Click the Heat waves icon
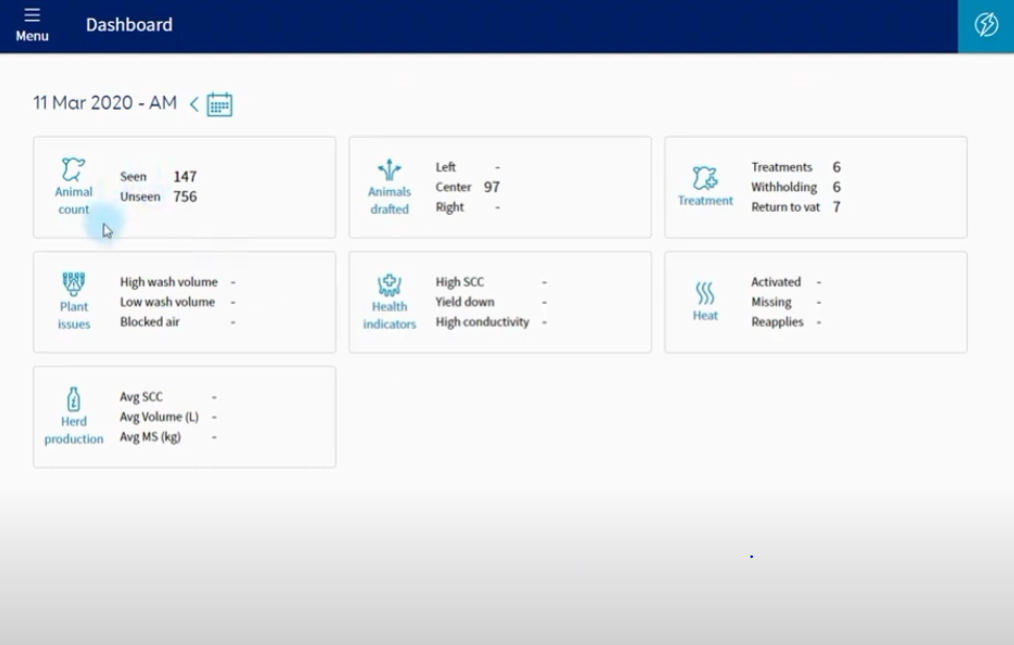Image resolution: width=1014 pixels, height=645 pixels. pos(705,293)
